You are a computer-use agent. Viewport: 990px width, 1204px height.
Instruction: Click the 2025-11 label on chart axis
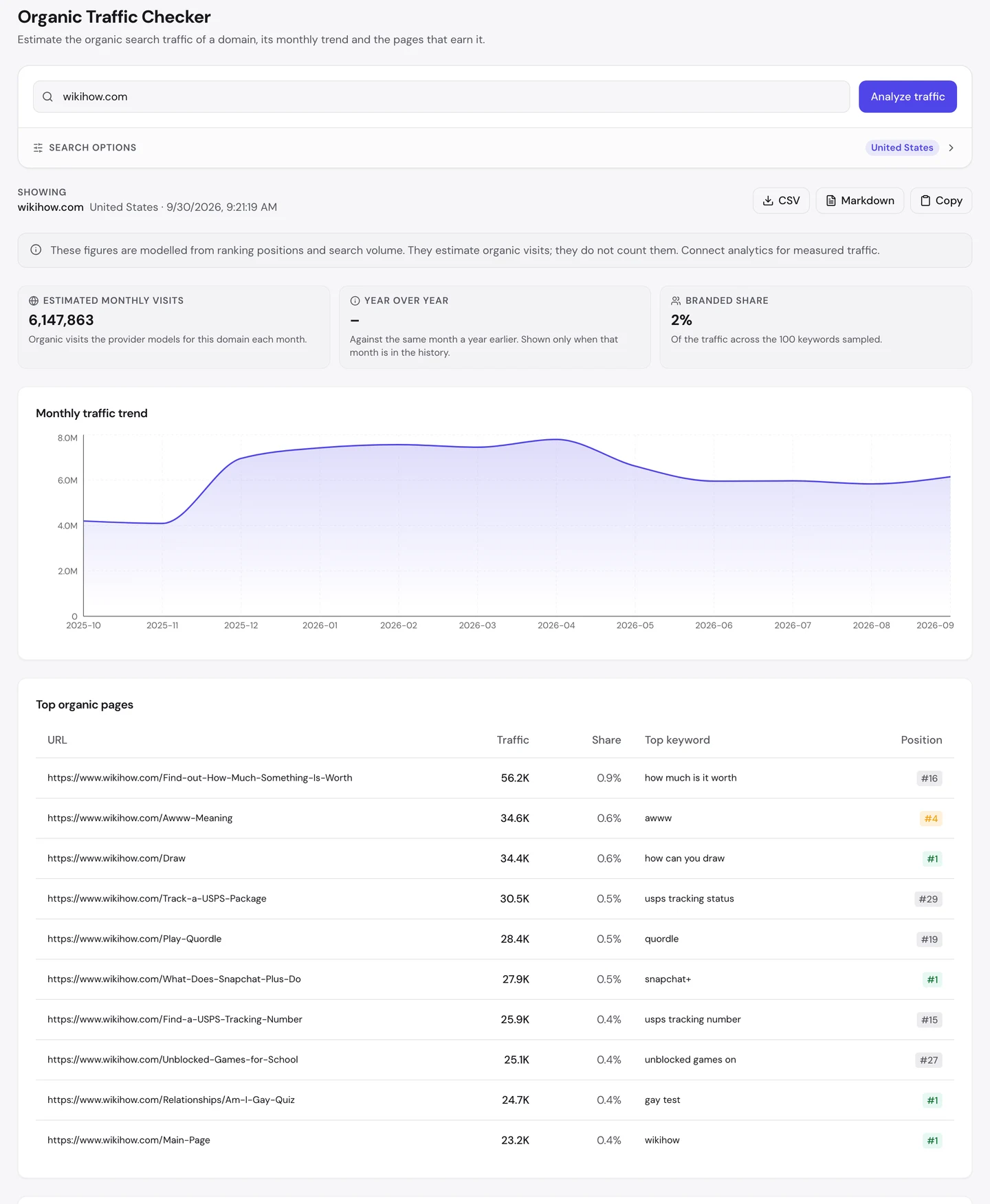tap(162, 625)
